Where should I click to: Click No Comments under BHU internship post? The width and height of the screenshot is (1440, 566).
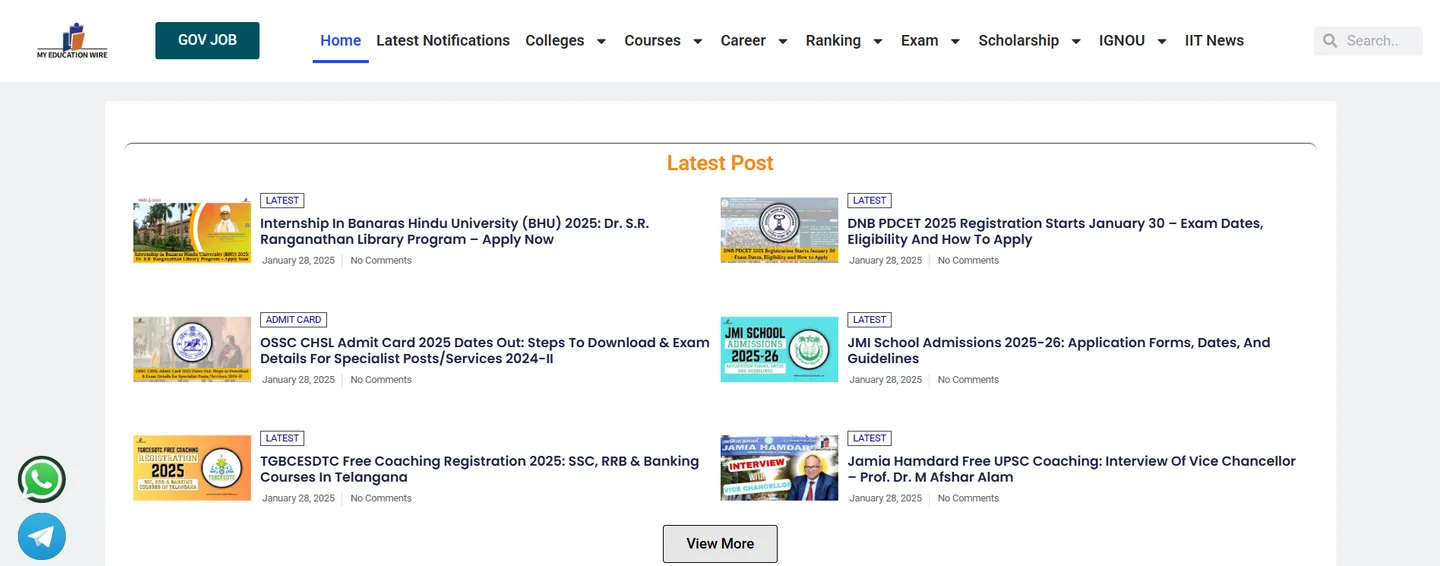coord(381,260)
